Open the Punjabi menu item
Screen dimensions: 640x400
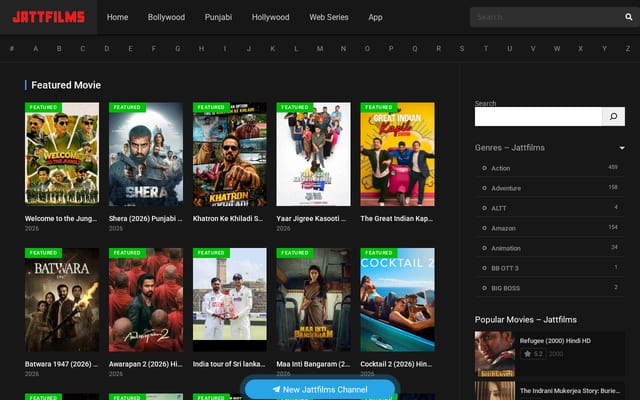coord(218,17)
